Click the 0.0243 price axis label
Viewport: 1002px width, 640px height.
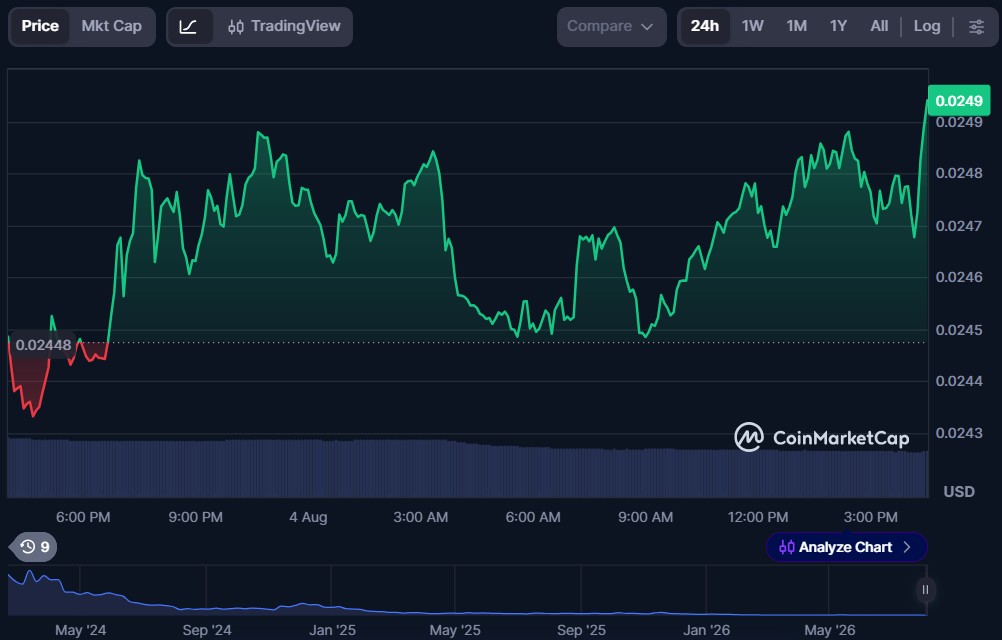pyautogui.click(x=959, y=433)
